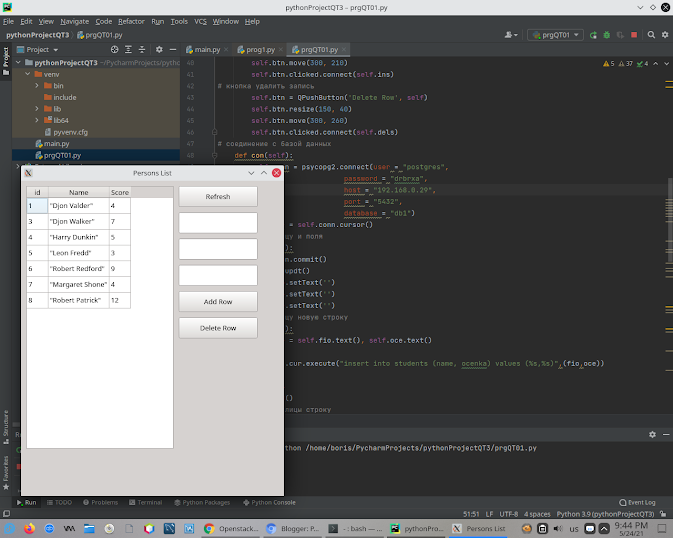Click Collapse All icon in Project panel

pos(142,49)
